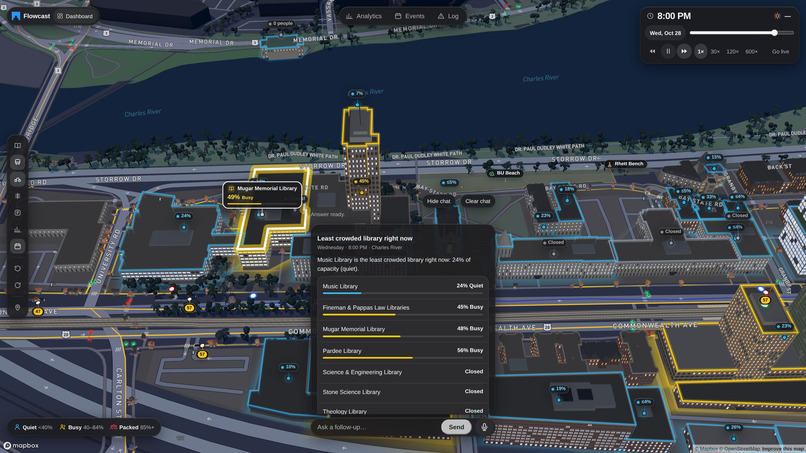This screenshot has width=806, height=453.
Task: Select Mugar Memorial Library row in chat list
Action: pos(402,330)
